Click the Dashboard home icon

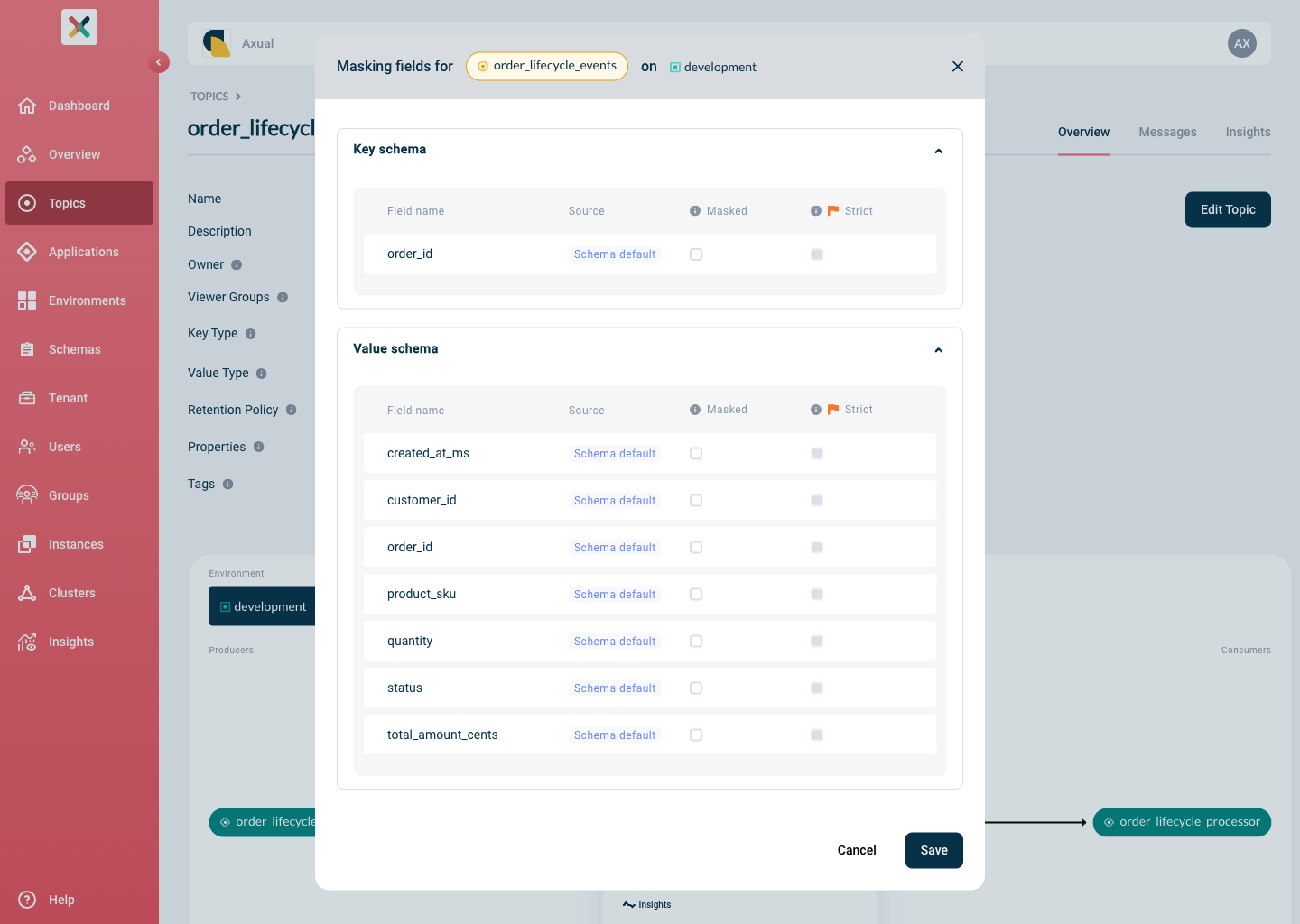27,106
